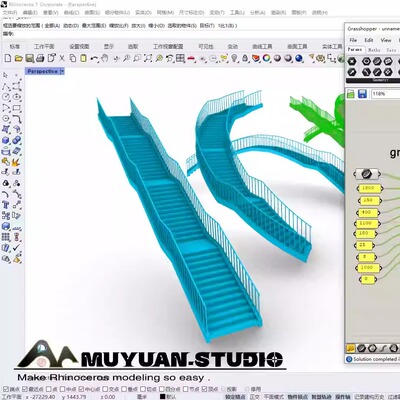Screen dimensions: 400x400
Task: Enable the 四分点 osnap checkbox
Action: coord(162,389)
